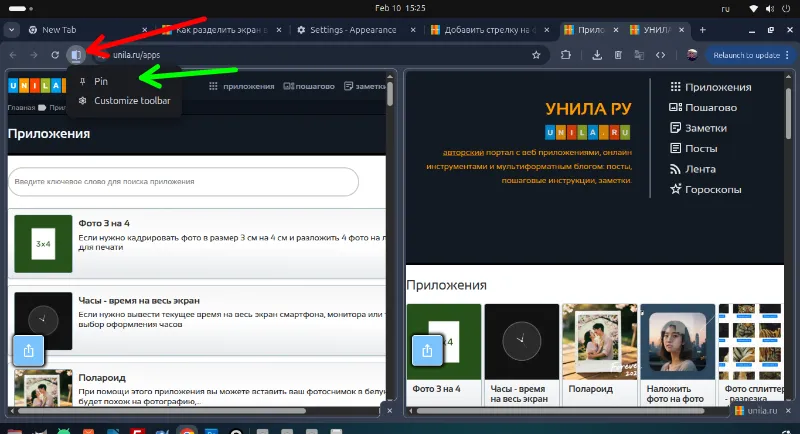The image size is (800, 434).
Task: Open Пошагово link in right pane menu
Action: [x=703, y=108]
